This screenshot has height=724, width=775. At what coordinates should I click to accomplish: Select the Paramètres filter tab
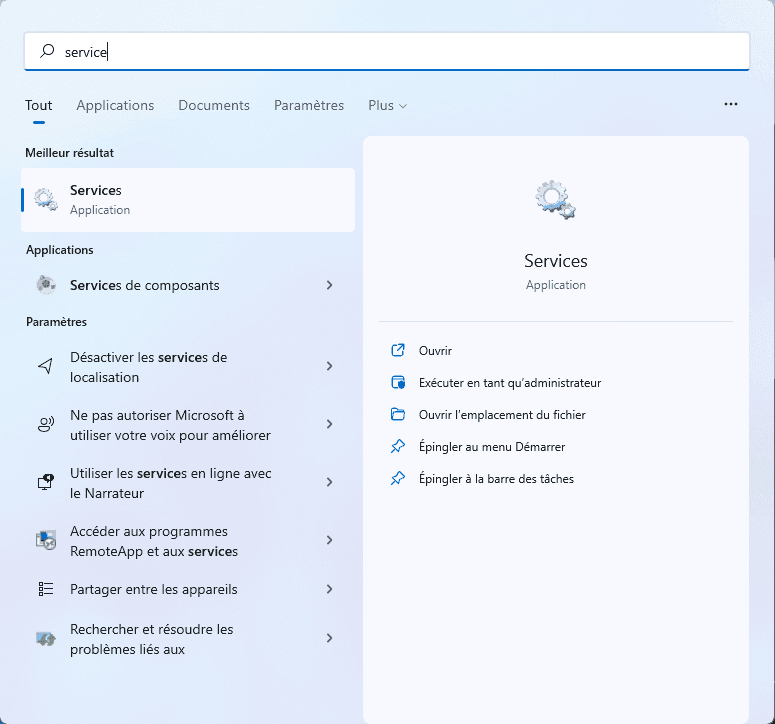[x=309, y=105]
